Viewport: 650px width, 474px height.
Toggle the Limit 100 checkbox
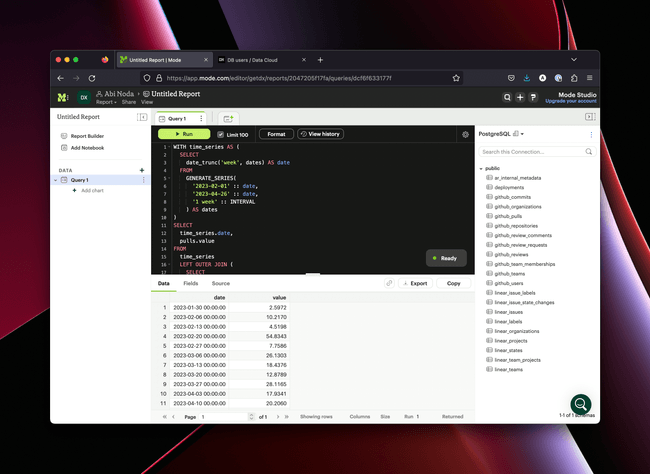(x=219, y=134)
